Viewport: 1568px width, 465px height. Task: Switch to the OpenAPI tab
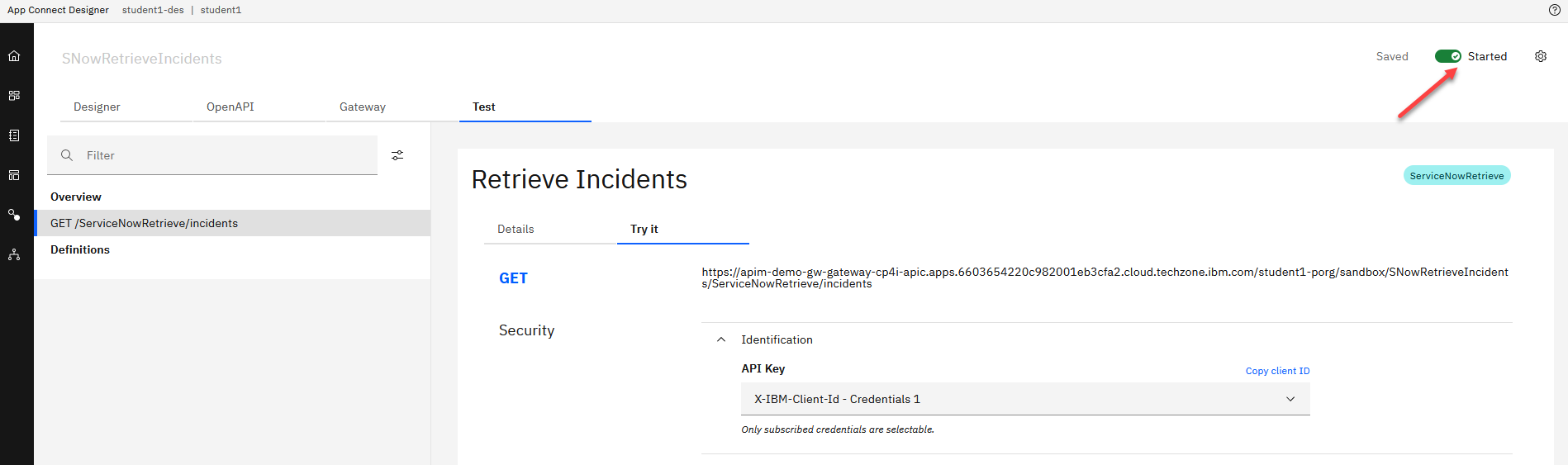(230, 107)
